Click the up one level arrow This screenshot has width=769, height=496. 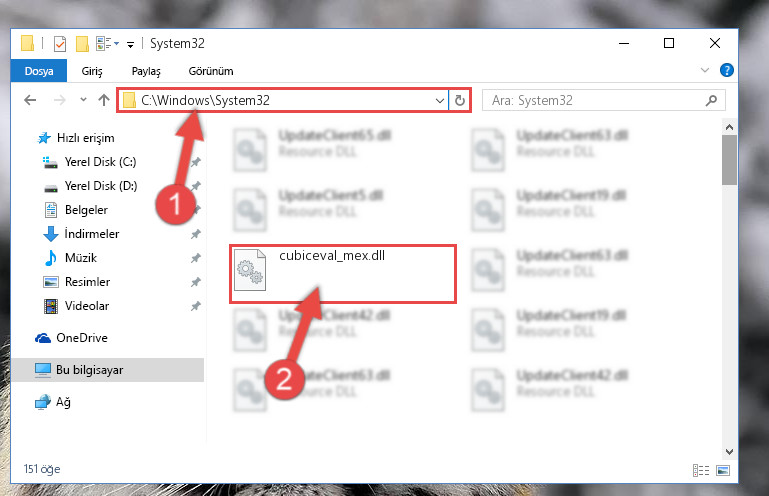click(103, 100)
